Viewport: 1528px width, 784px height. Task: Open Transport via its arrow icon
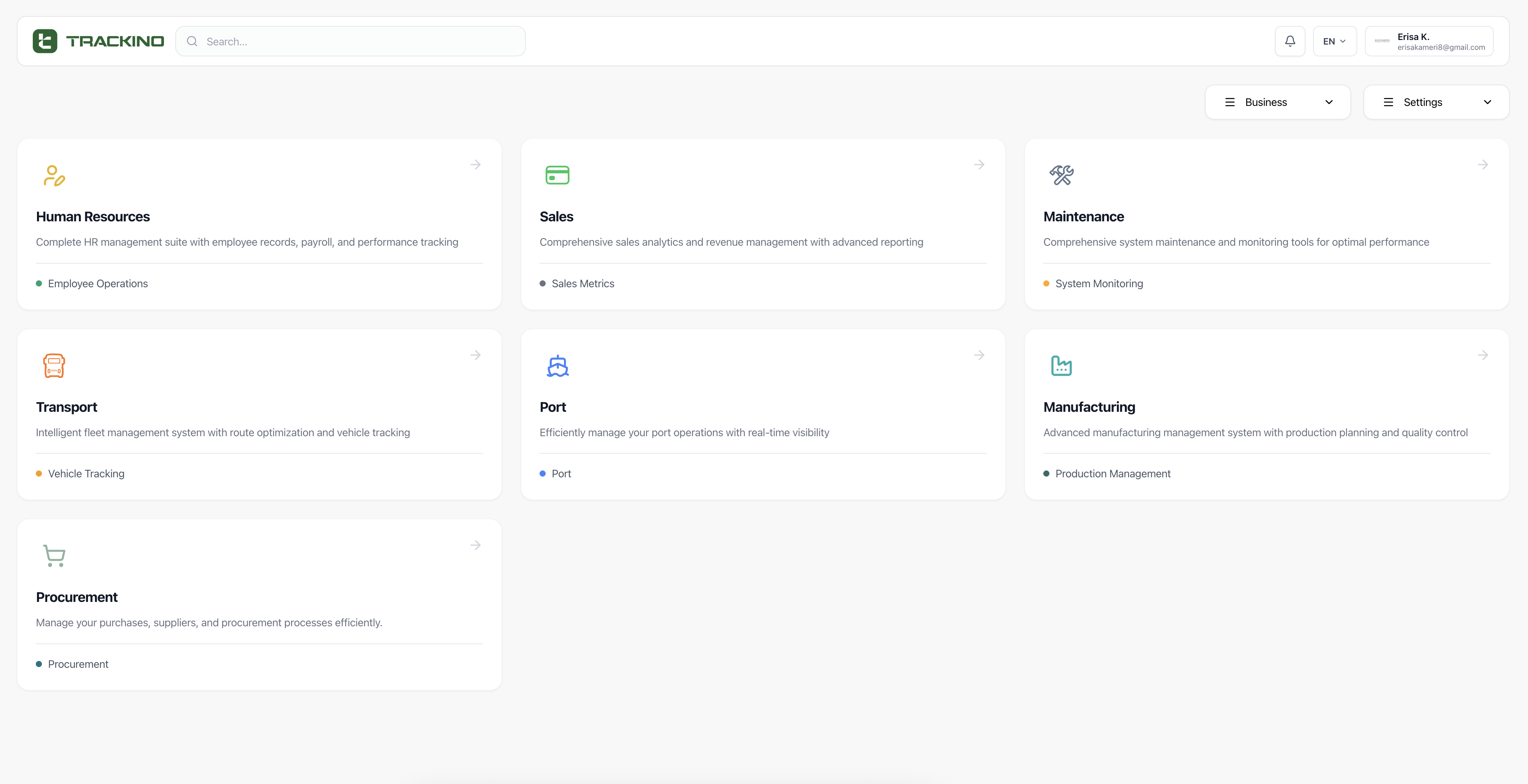coord(476,355)
